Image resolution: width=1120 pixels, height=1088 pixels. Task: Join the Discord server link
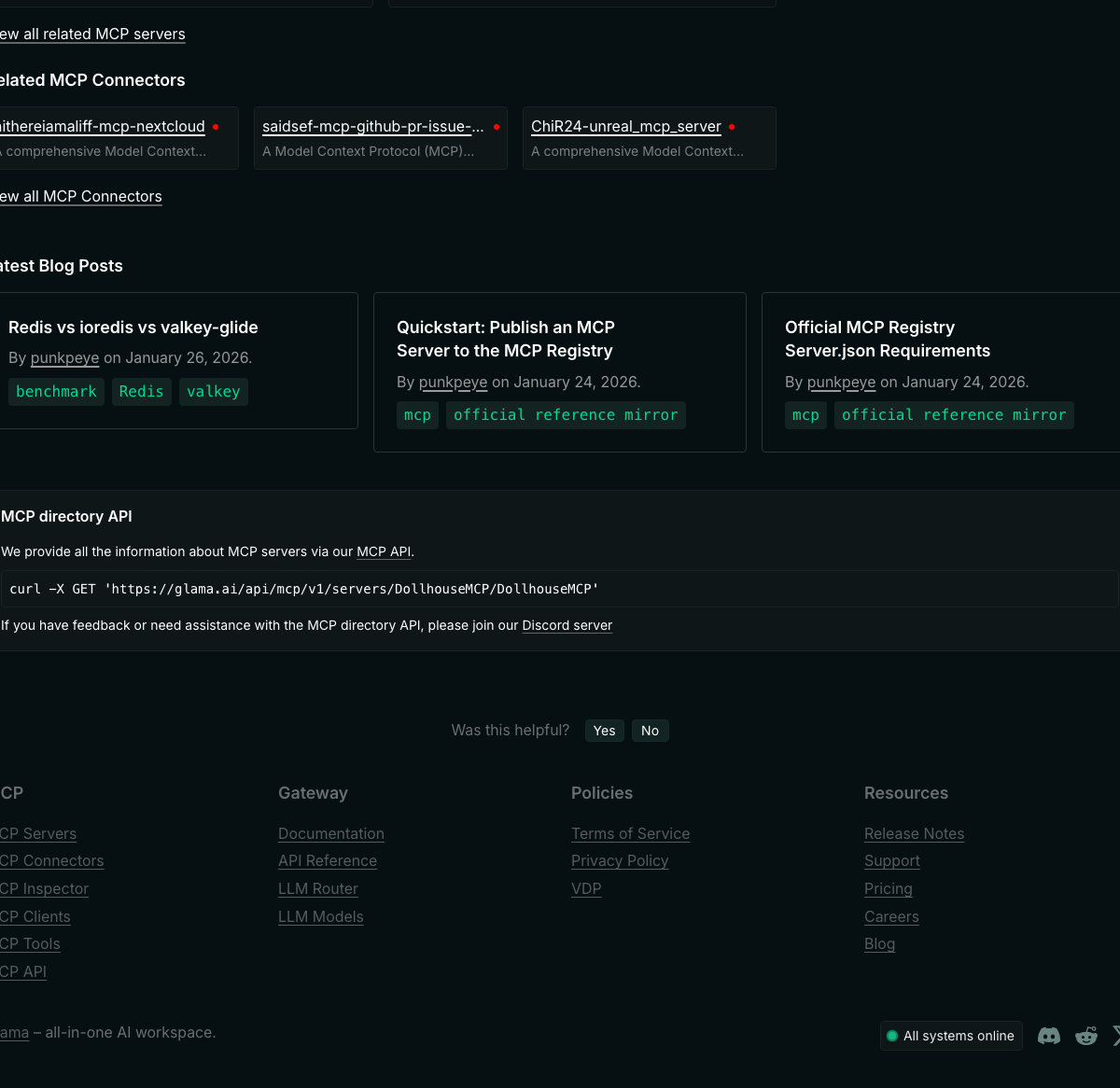click(x=567, y=625)
